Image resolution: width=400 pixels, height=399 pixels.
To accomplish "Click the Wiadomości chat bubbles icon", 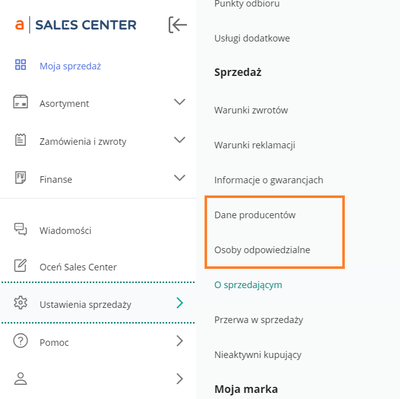I will 20,229.
